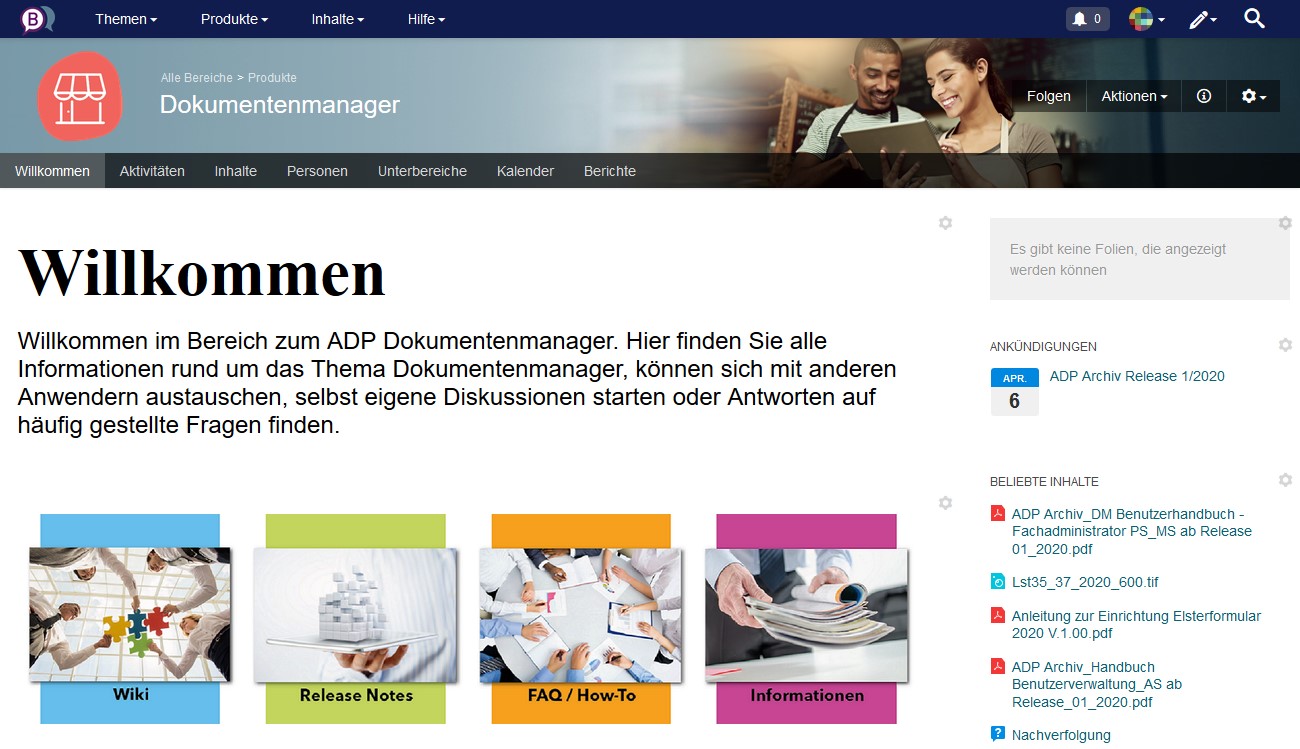
Task: Switch to the Personen tab
Action: pos(317,171)
